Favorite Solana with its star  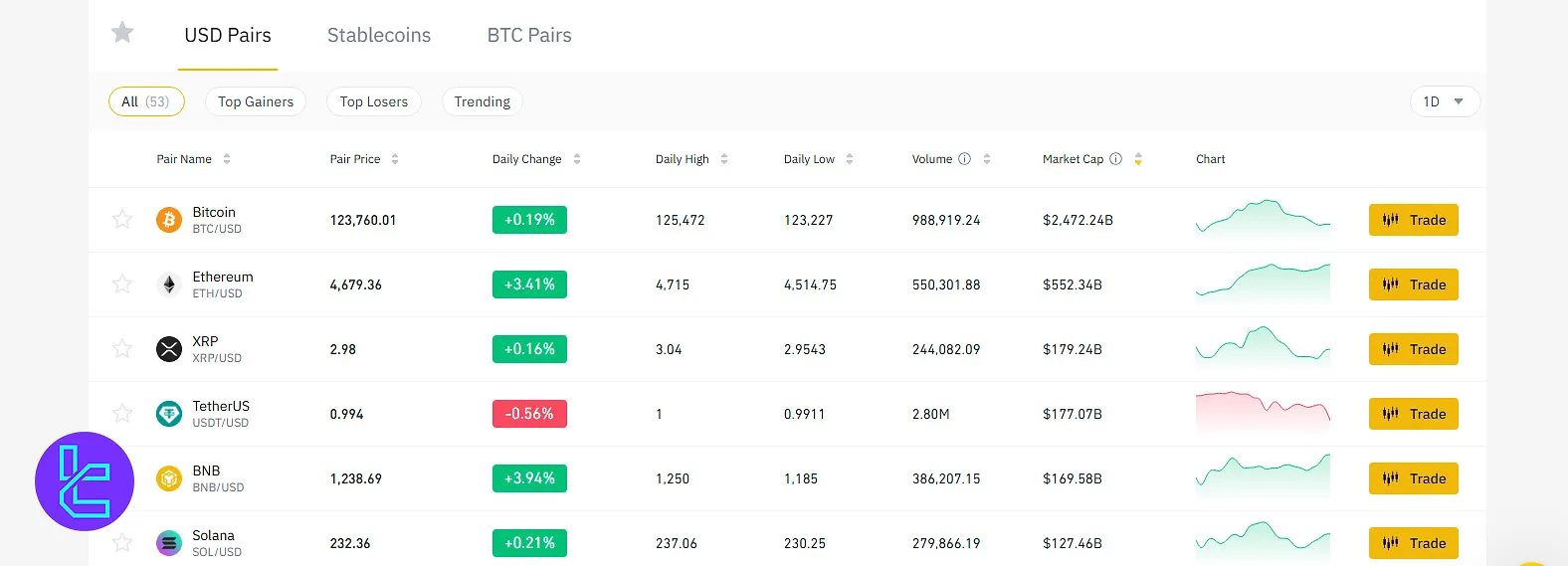pyautogui.click(x=122, y=542)
